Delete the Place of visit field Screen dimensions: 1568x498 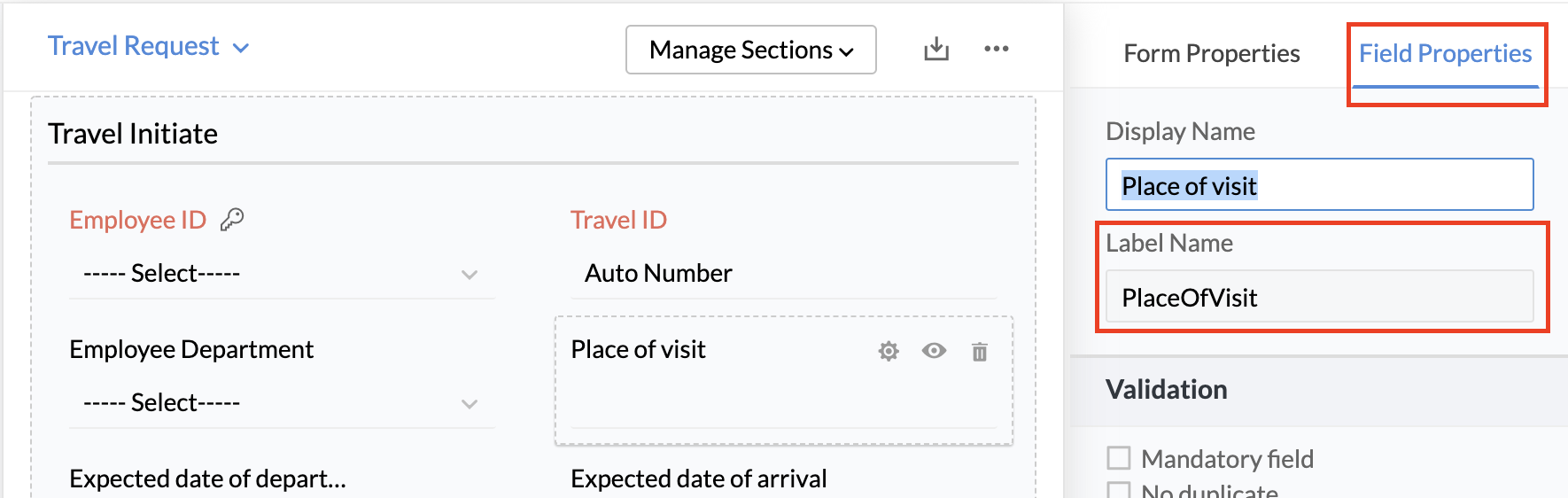980,352
